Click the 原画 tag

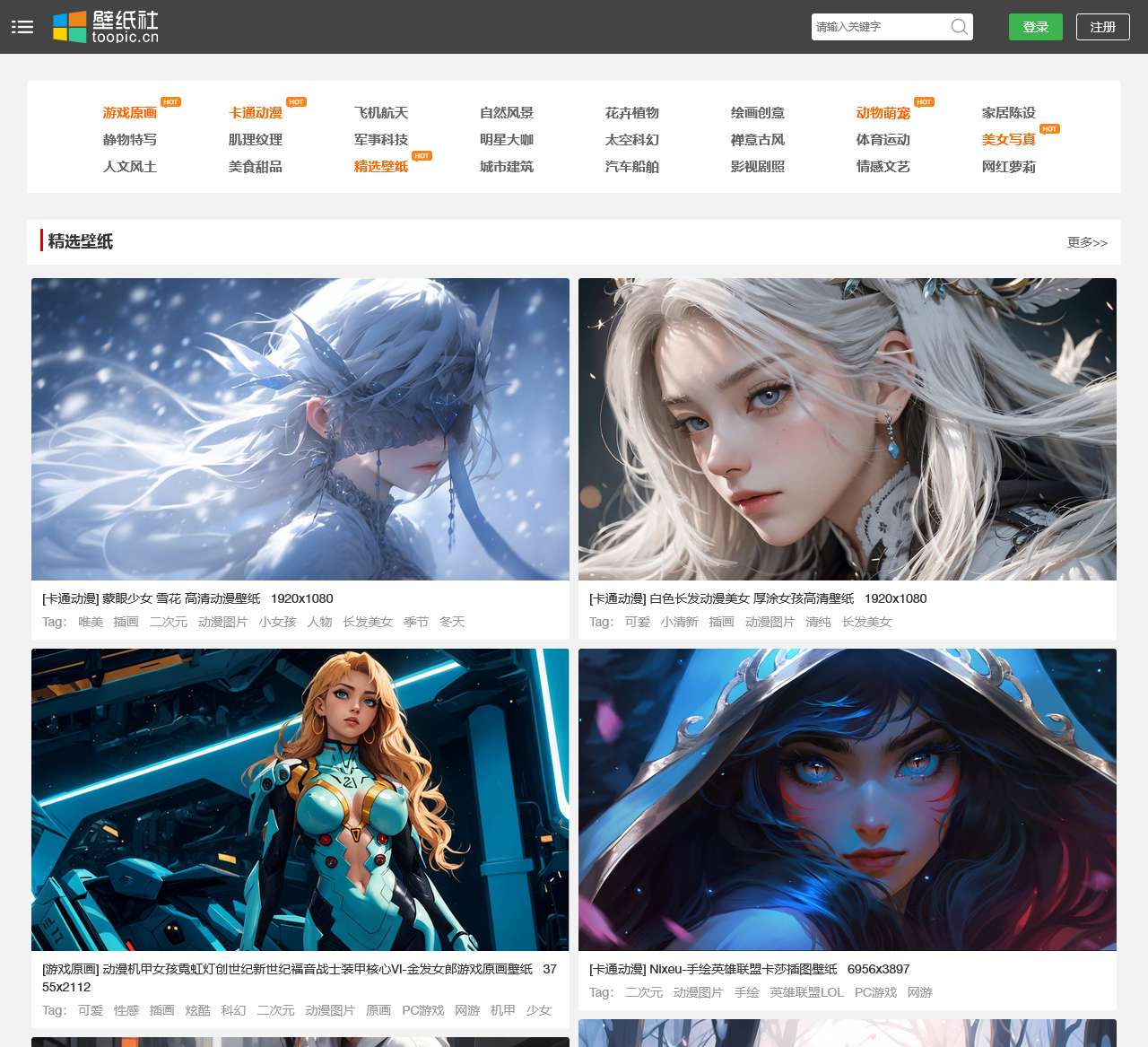[378, 1010]
